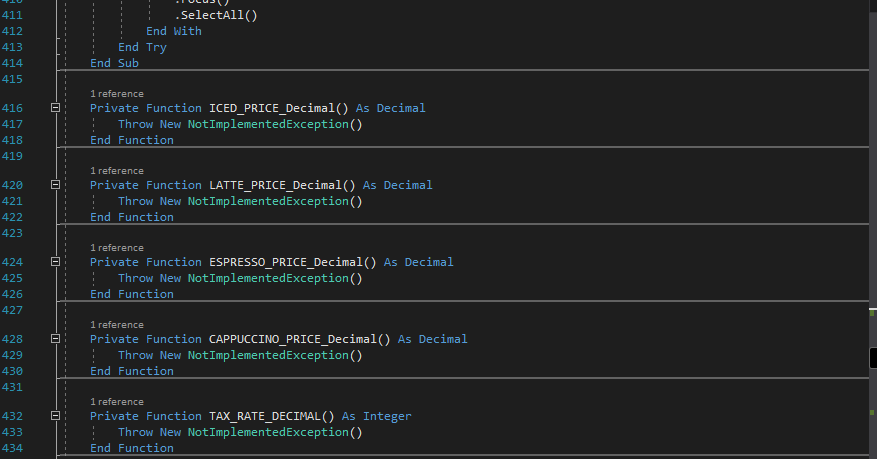
Task: Click NotImplementedException on line 421
Action: 268,201
